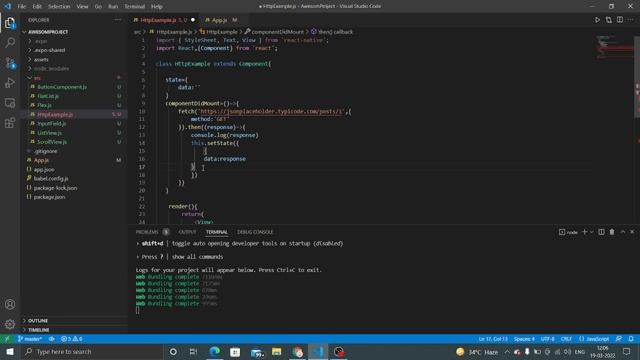Open editor More Actions ellipsis
Viewport: 640px width, 360px height.
click(631, 20)
